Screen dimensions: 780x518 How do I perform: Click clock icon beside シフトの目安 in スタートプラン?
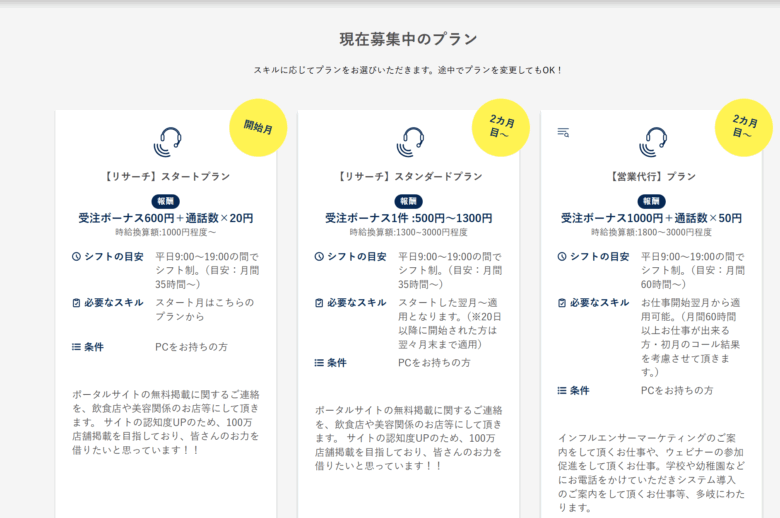pos(76,257)
